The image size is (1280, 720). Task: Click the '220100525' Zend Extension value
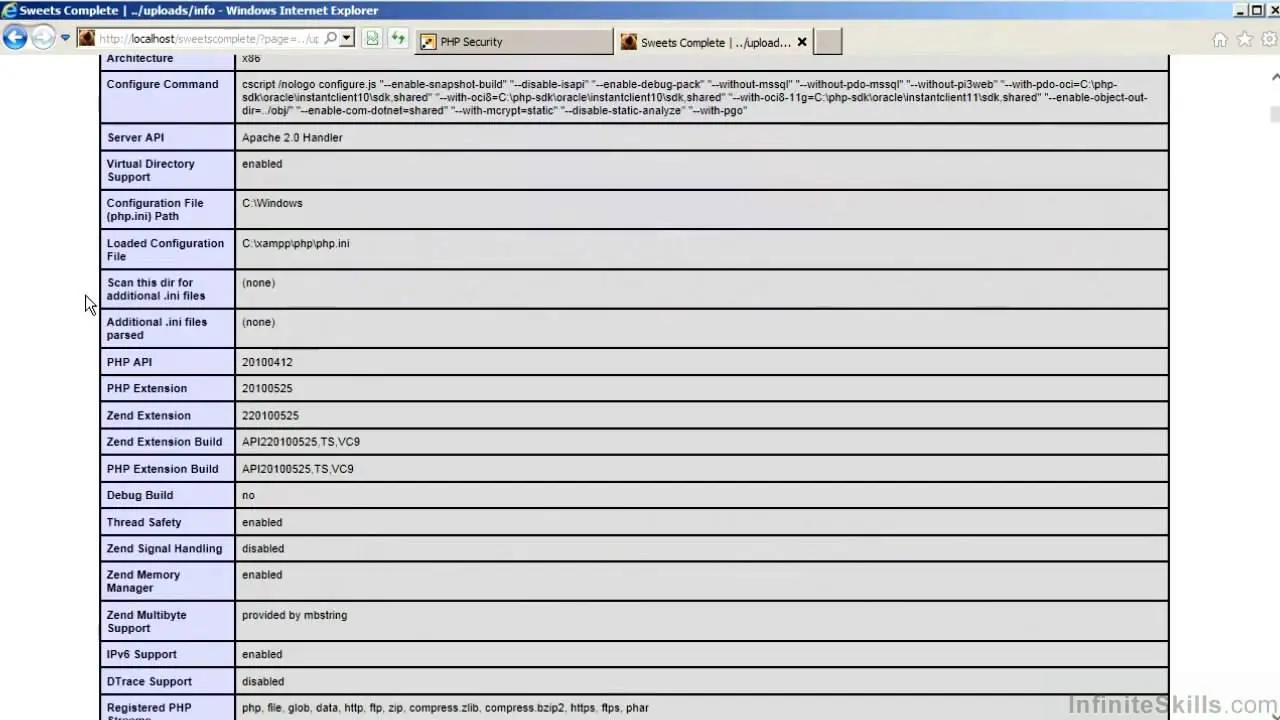click(x=270, y=415)
